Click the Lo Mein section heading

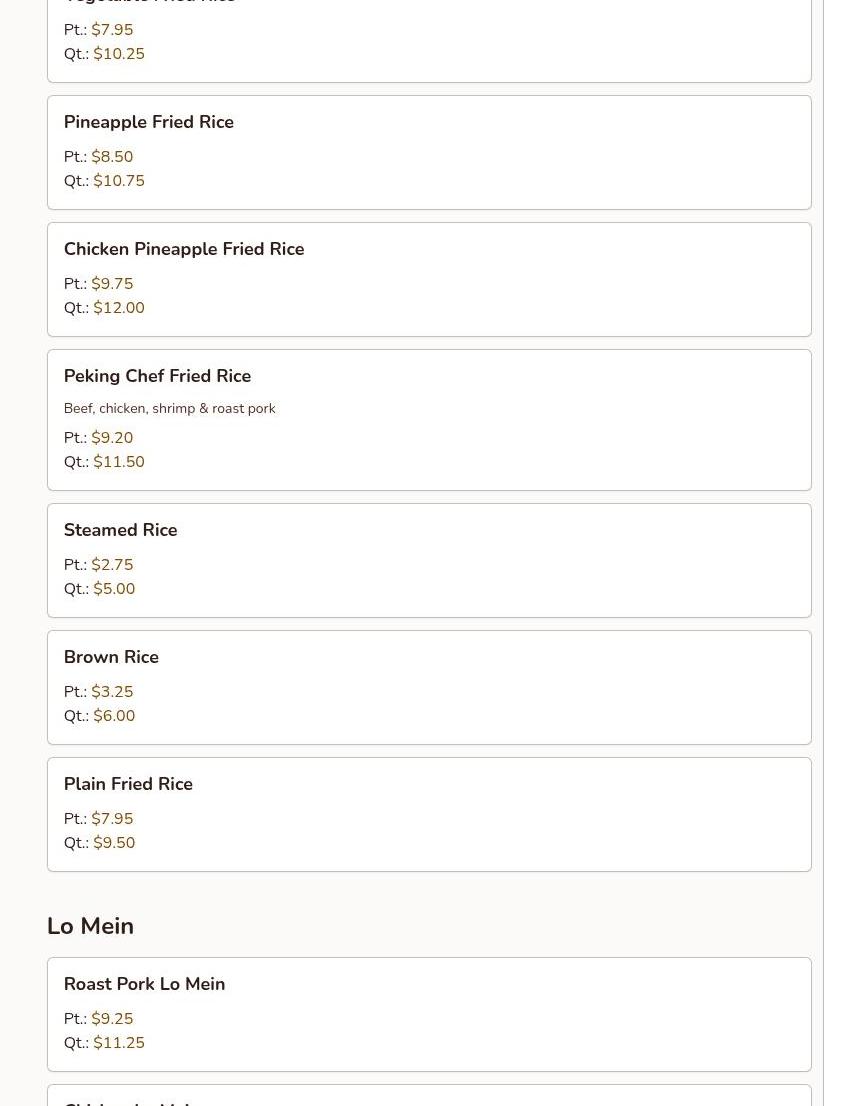90,926
